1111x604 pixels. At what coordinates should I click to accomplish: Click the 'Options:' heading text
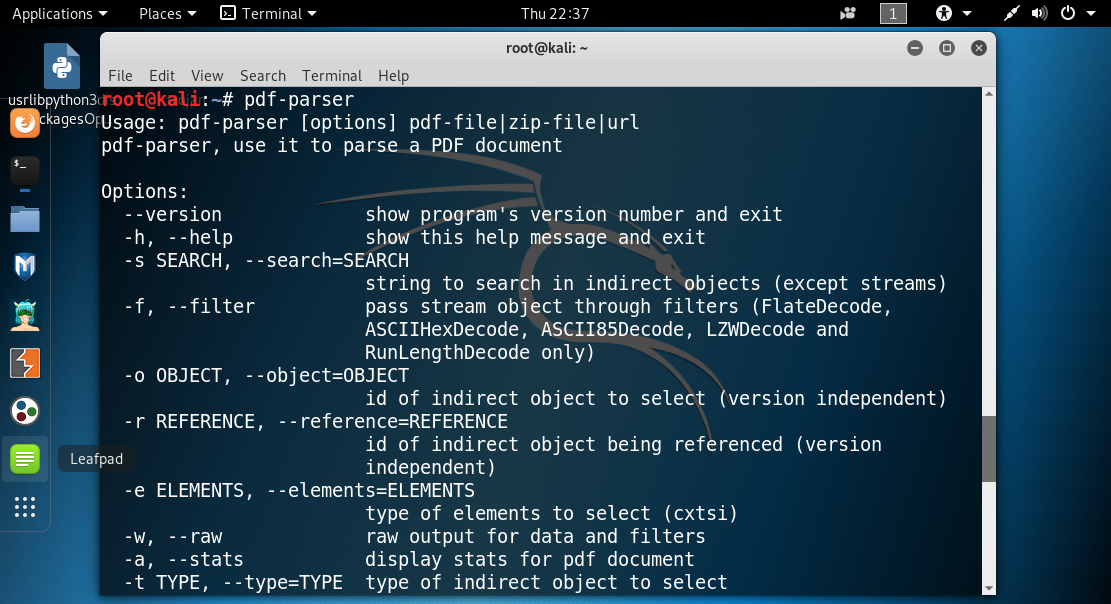click(145, 191)
